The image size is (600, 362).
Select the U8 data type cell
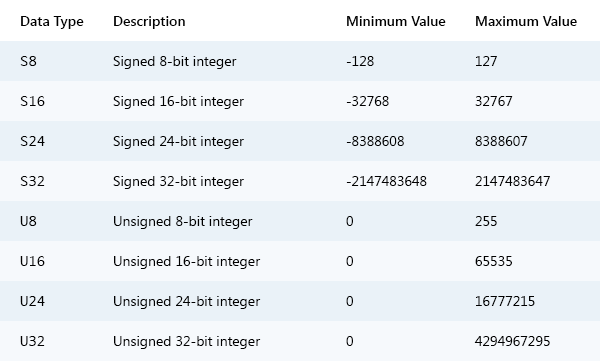(x=28, y=221)
